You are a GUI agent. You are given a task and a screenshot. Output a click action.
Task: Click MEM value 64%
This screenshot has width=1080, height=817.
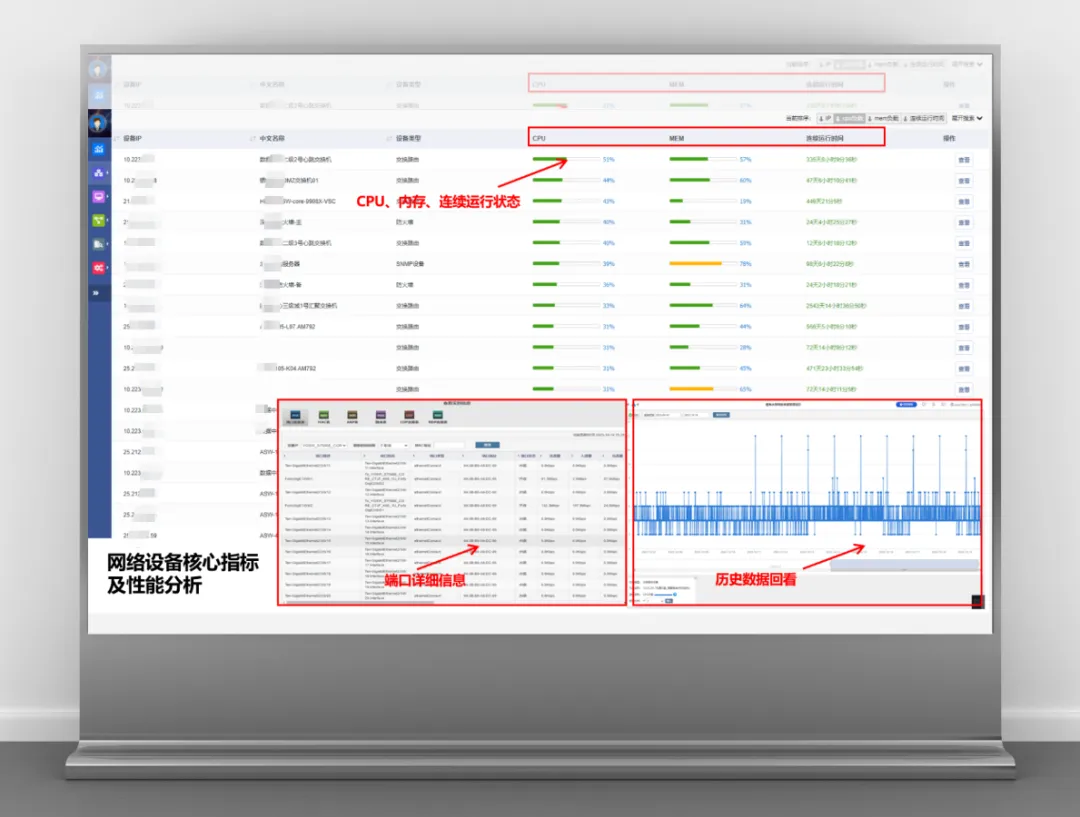pyautogui.click(x=745, y=306)
